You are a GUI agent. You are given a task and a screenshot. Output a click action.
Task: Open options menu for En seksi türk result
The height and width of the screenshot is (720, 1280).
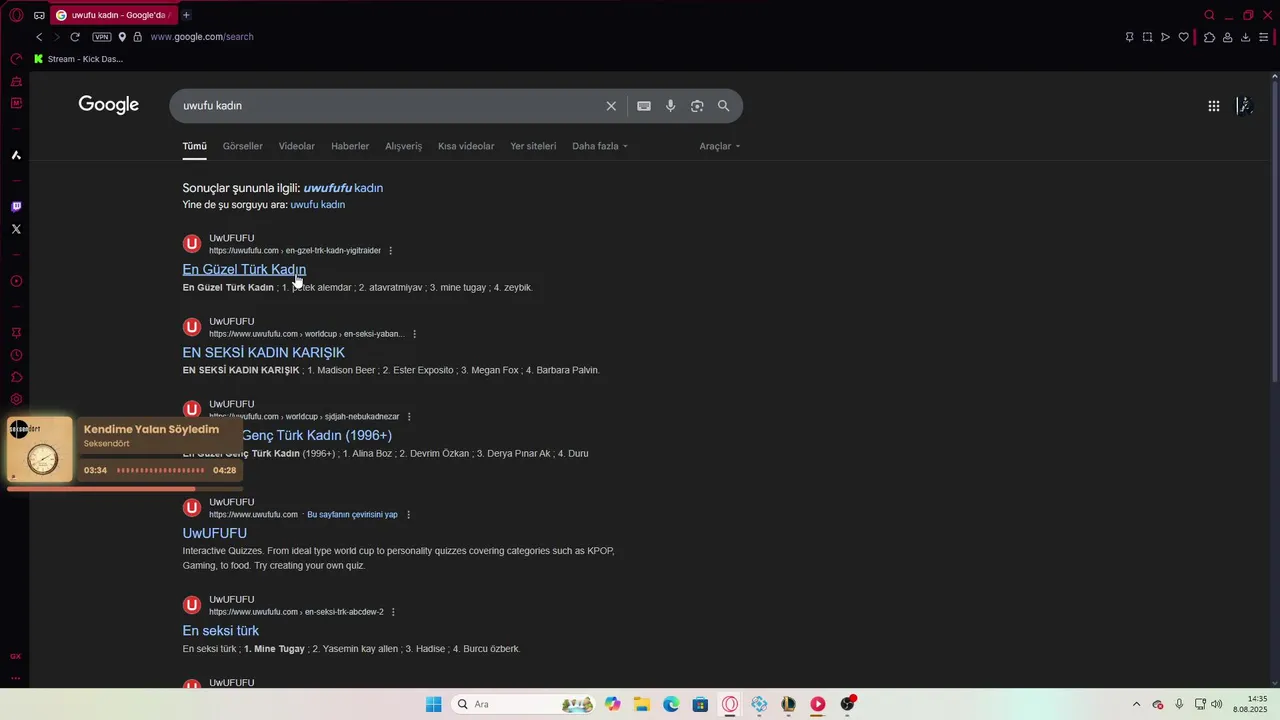click(393, 612)
